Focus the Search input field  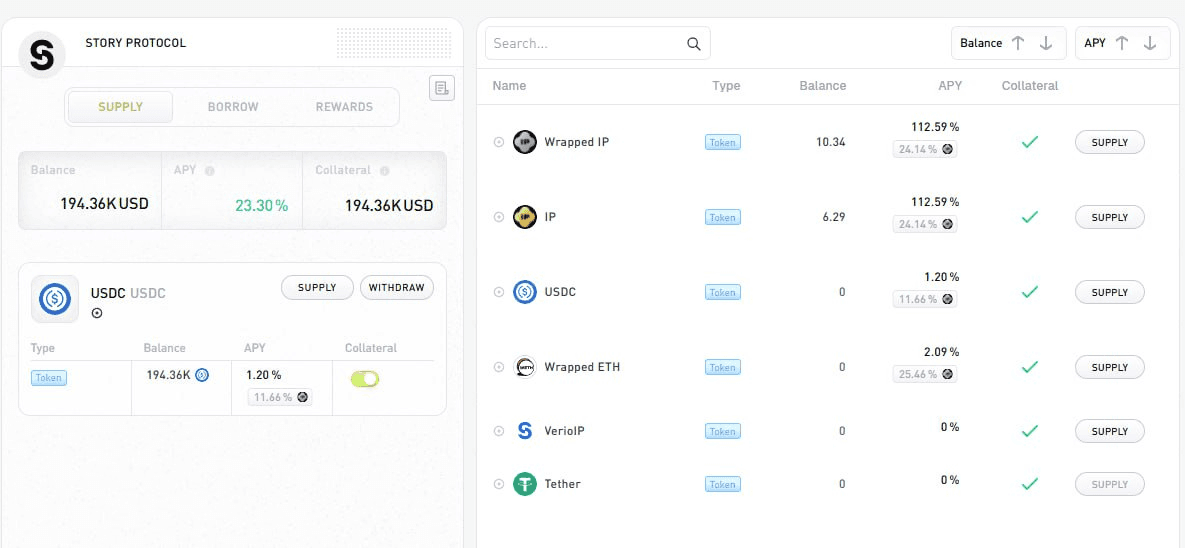coord(597,43)
